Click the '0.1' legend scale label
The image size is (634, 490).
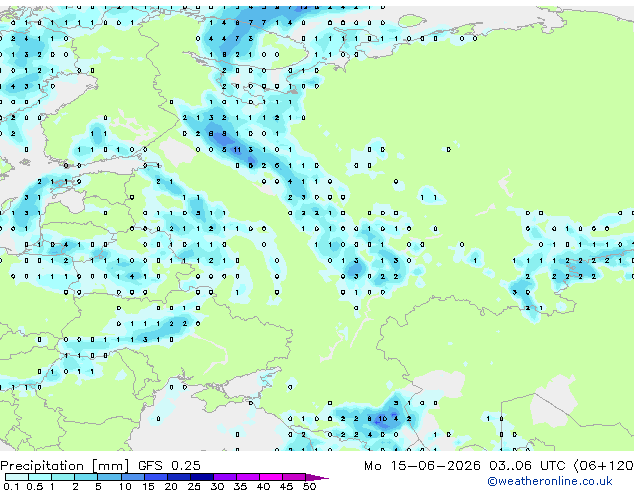[x=11, y=486]
